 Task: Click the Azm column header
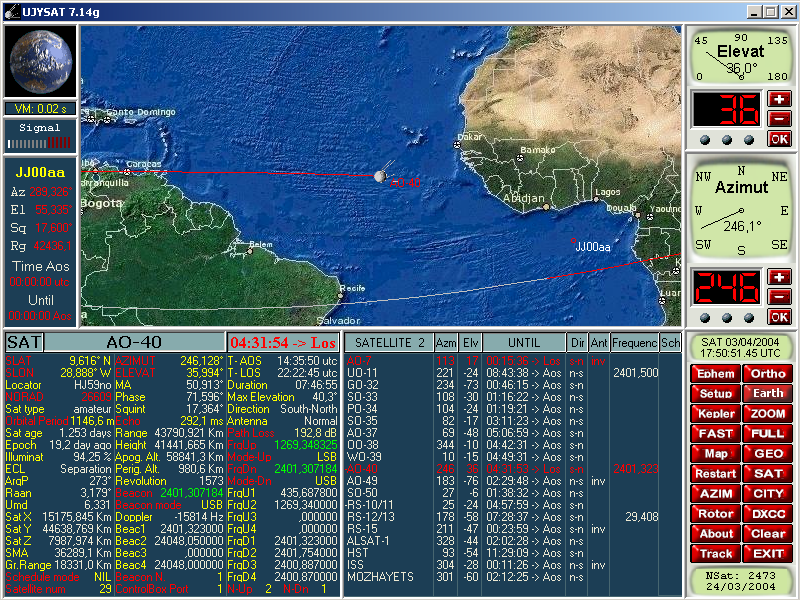pyautogui.click(x=445, y=342)
